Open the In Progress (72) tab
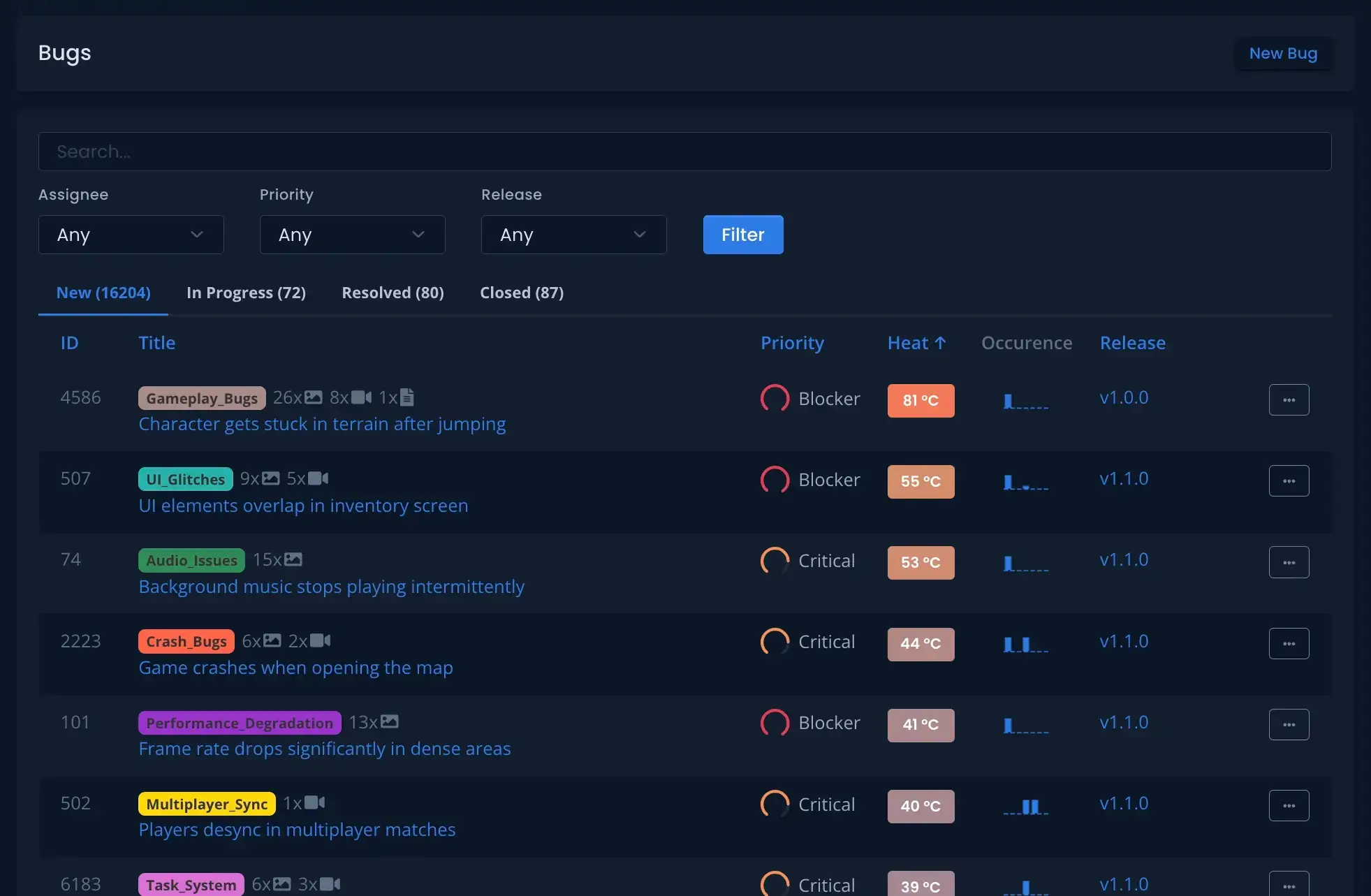The image size is (1371, 896). click(246, 293)
